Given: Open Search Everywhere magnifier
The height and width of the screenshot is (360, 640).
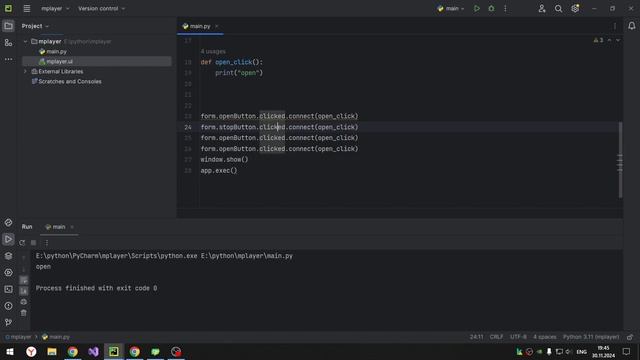Looking at the screenshot, I should (558, 9).
